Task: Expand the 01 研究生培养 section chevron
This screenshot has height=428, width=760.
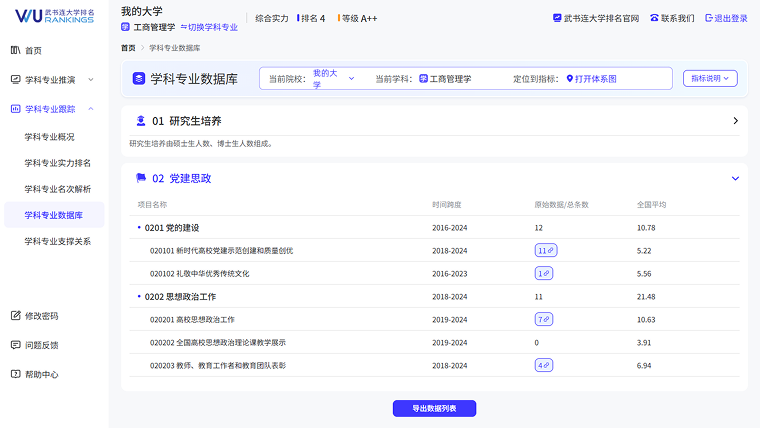Action: pos(735,121)
